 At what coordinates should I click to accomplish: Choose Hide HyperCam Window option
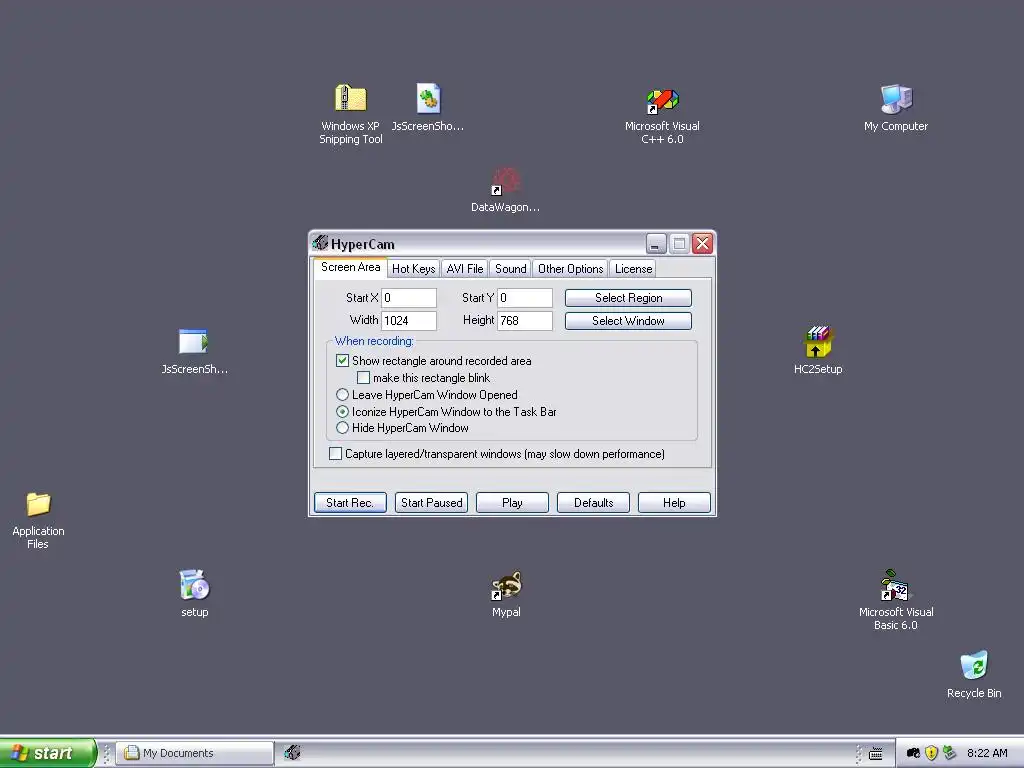click(x=342, y=428)
